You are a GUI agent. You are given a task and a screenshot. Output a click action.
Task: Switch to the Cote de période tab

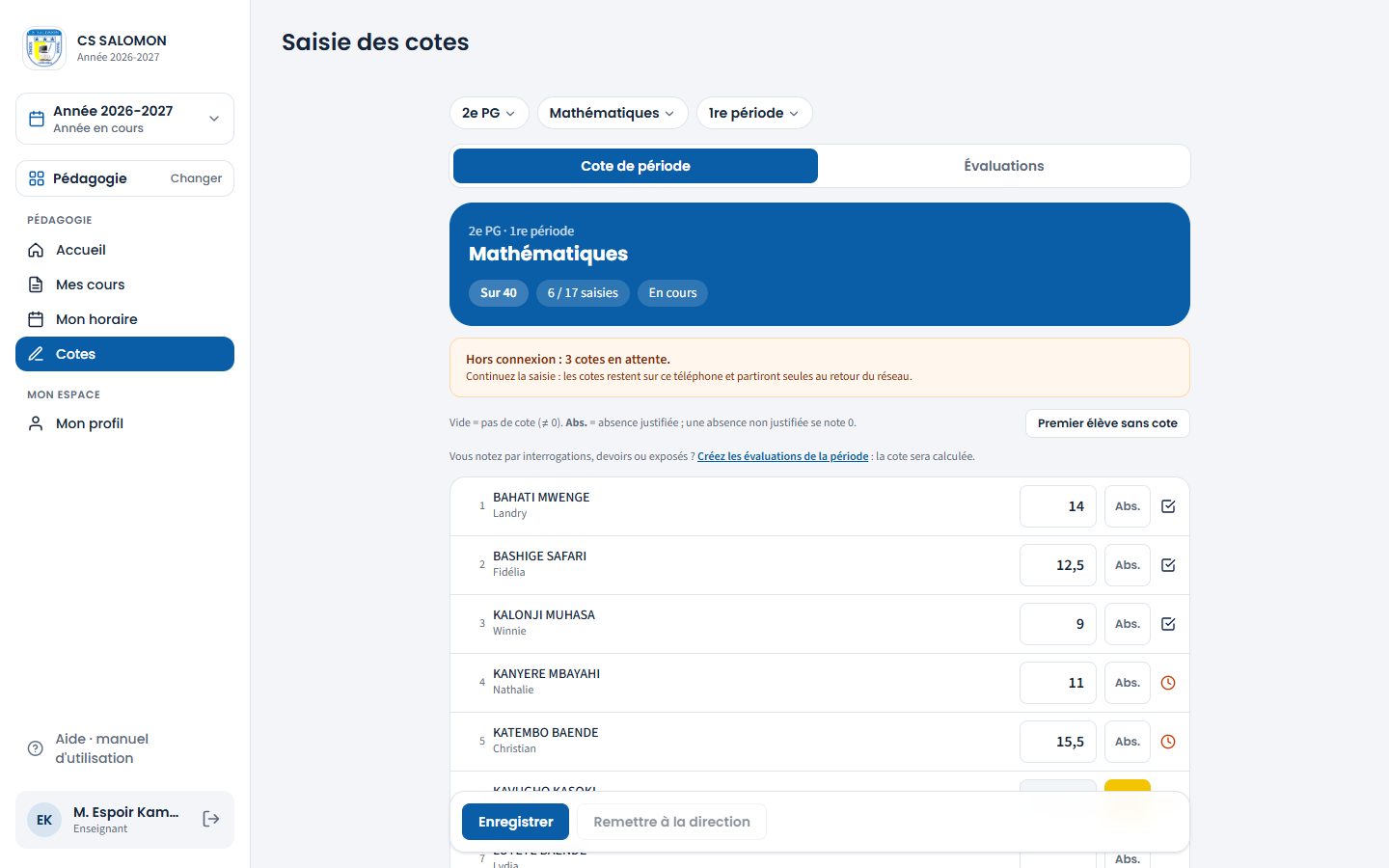coord(636,166)
